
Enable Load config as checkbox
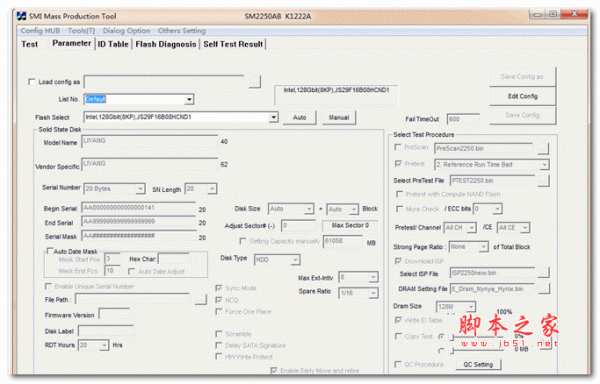point(31,81)
